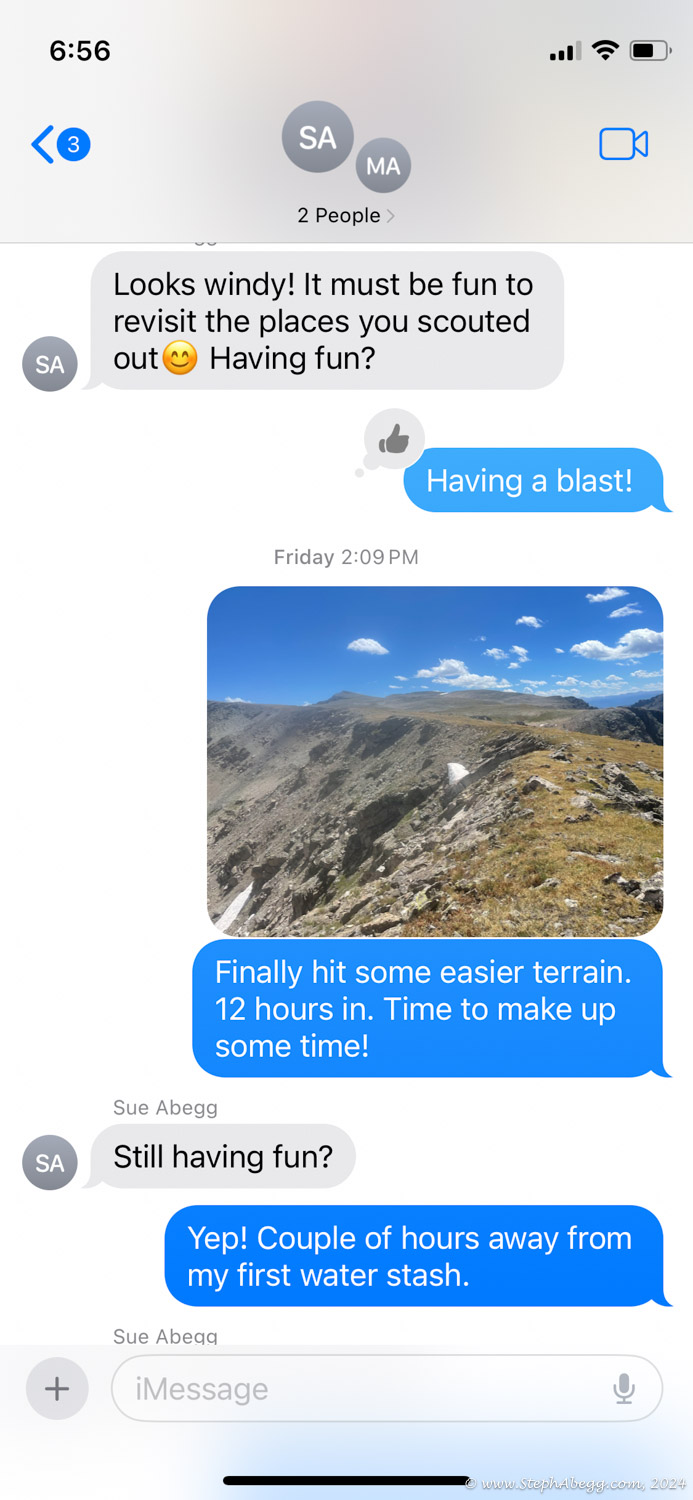The height and width of the screenshot is (1500, 693).
Task: Start a FaceTime video call
Action: (x=623, y=145)
